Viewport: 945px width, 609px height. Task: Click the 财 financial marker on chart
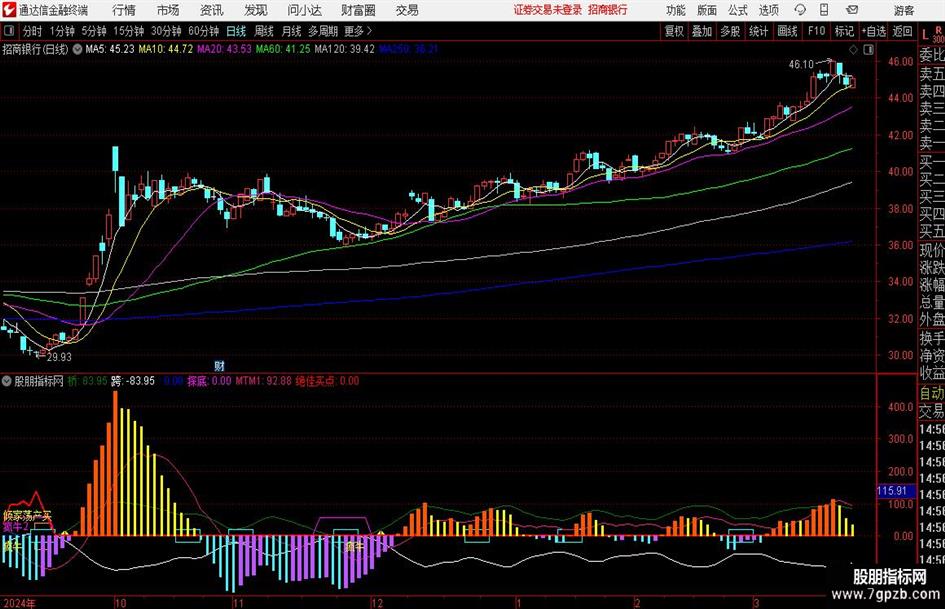tap(219, 365)
